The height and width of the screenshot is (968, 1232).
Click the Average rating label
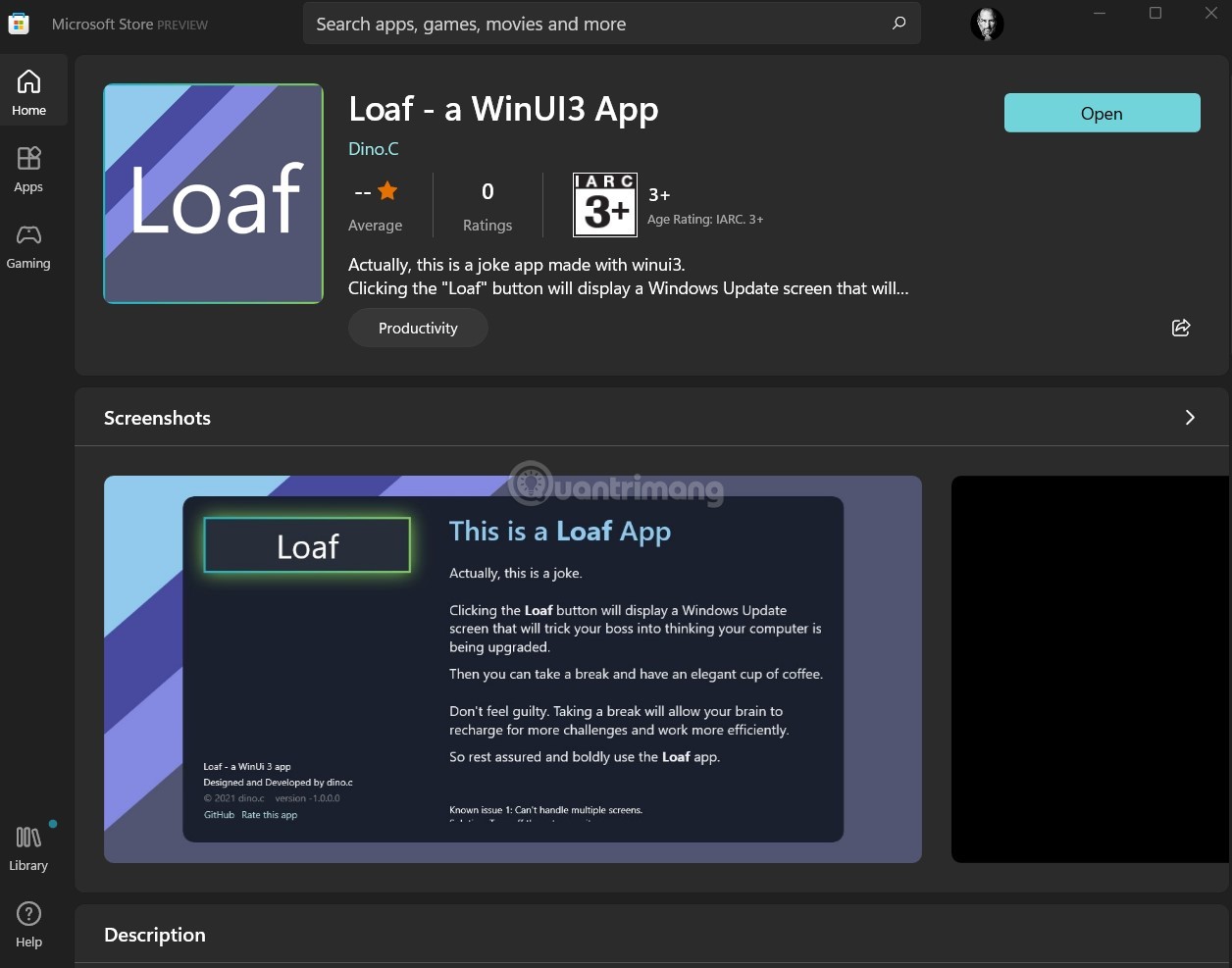(x=376, y=226)
